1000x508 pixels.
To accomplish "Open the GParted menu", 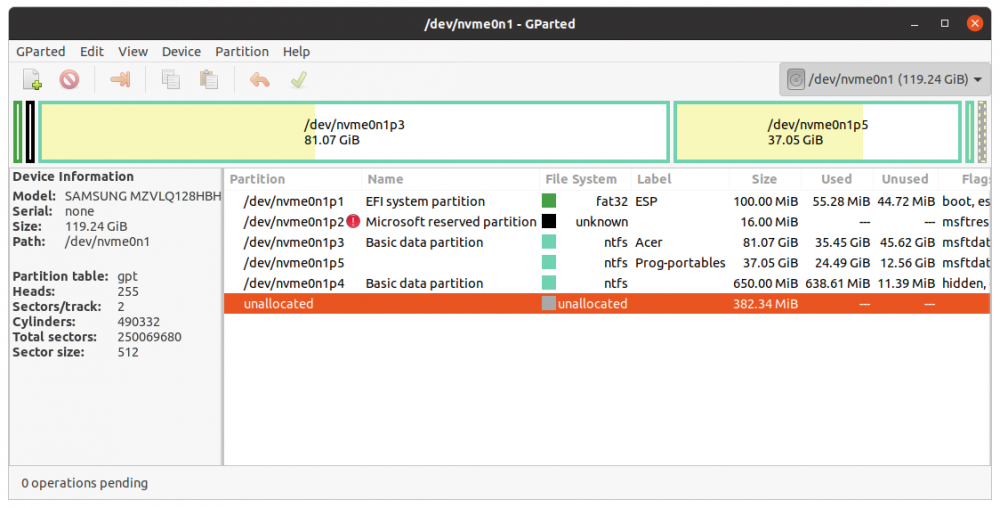I will [x=40, y=51].
